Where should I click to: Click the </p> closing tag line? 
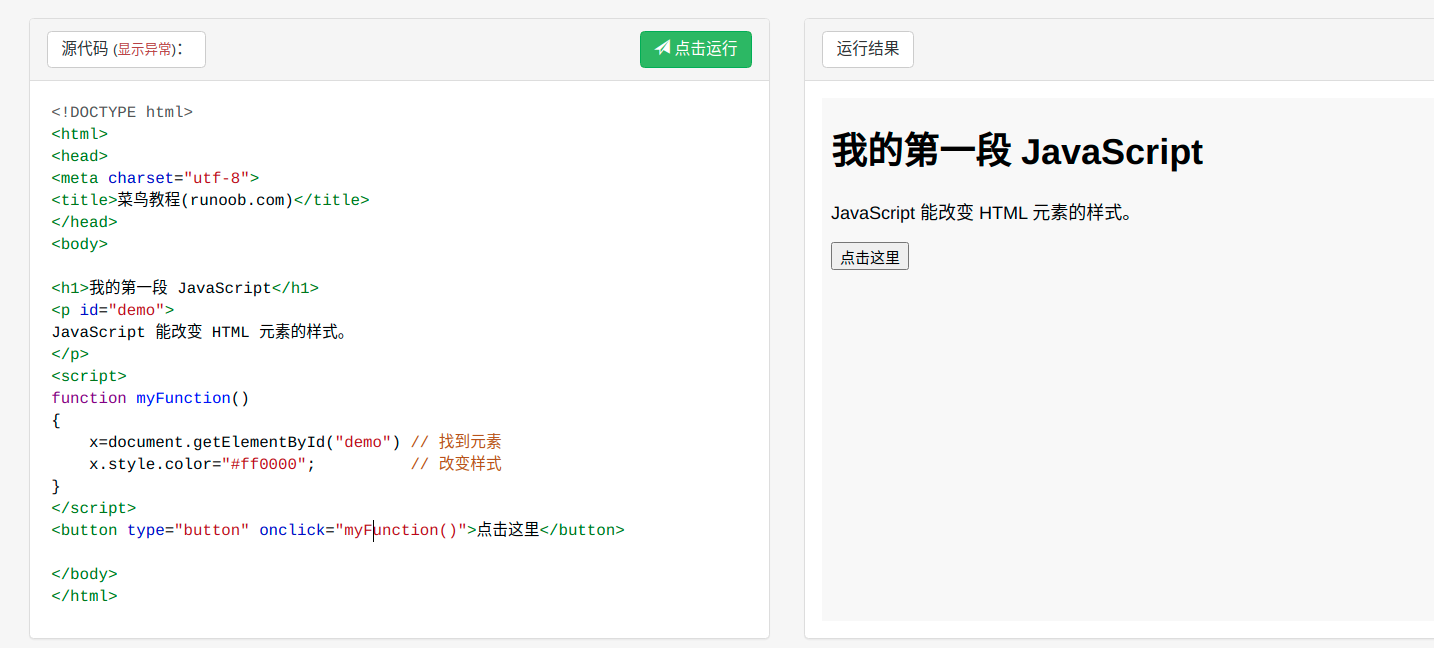[x=70, y=354]
